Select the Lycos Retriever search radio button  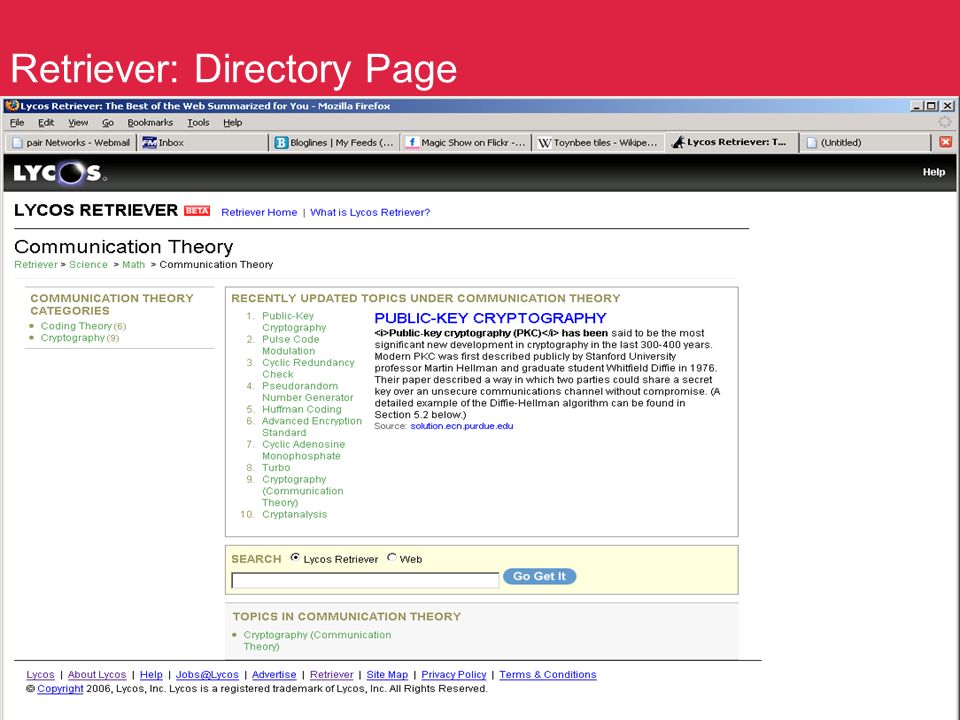click(295, 558)
